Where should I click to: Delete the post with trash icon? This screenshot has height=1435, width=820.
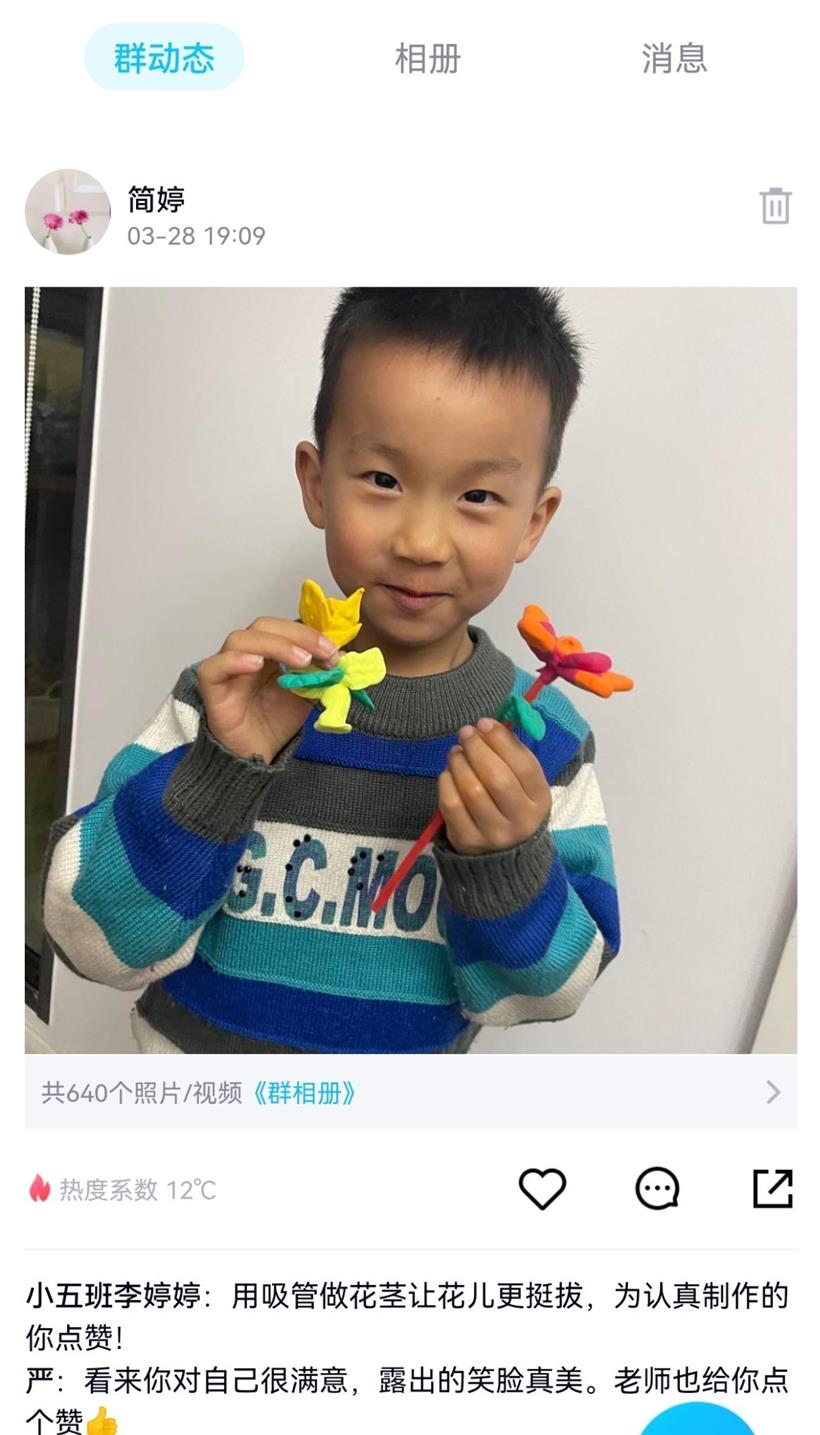775,206
